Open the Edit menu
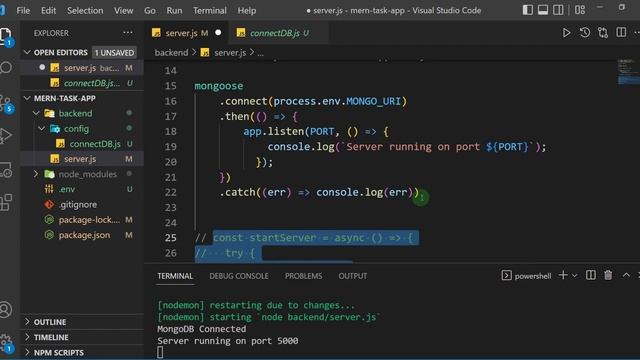 [48, 10]
